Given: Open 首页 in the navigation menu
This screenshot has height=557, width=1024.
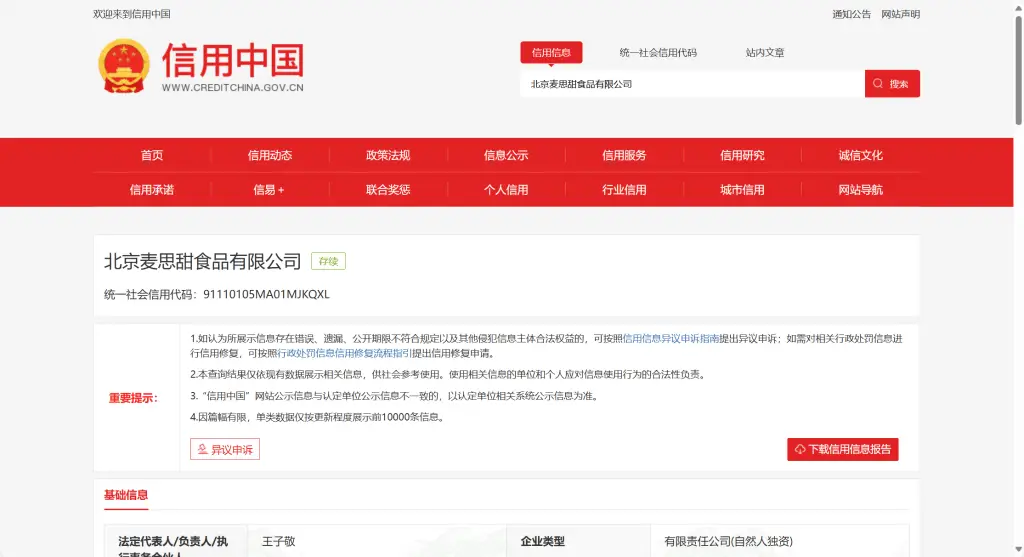Looking at the screenshot, I should tap(152, 155).
